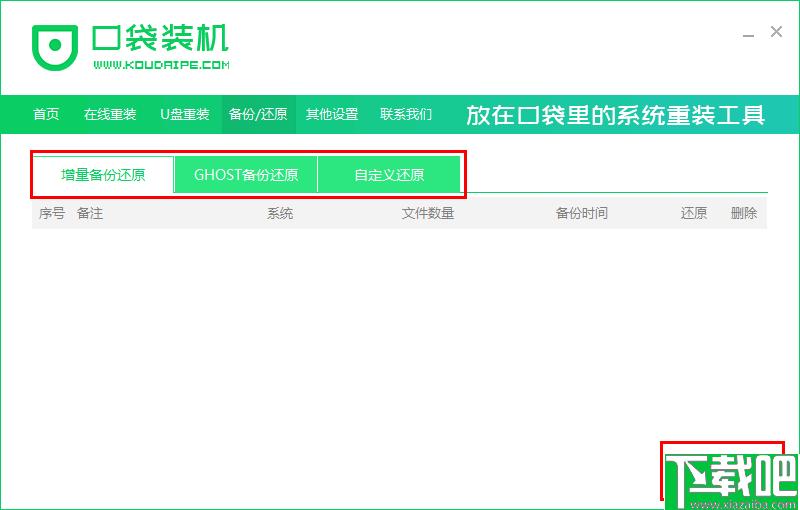Switch to 增量备份还原 tab
This screenshot has width=800, height=510.
(x=104, y=175)
